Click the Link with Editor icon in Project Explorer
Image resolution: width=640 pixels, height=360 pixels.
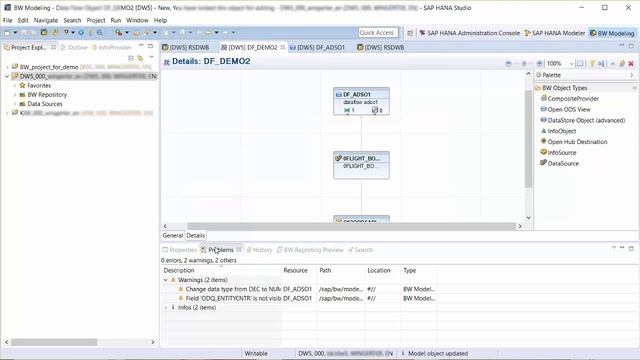[x=140, y=58]
